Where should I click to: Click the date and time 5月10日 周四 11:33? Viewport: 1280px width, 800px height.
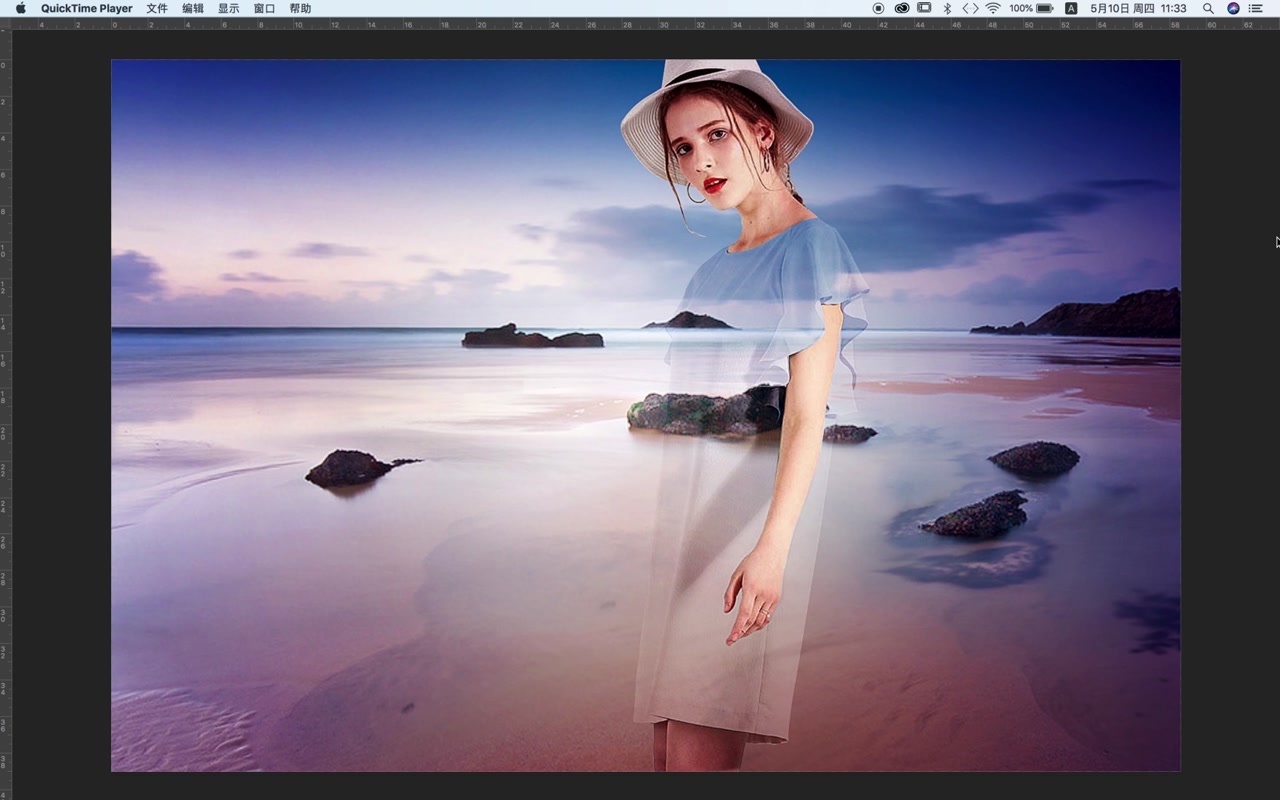[x=1138, y=8]
